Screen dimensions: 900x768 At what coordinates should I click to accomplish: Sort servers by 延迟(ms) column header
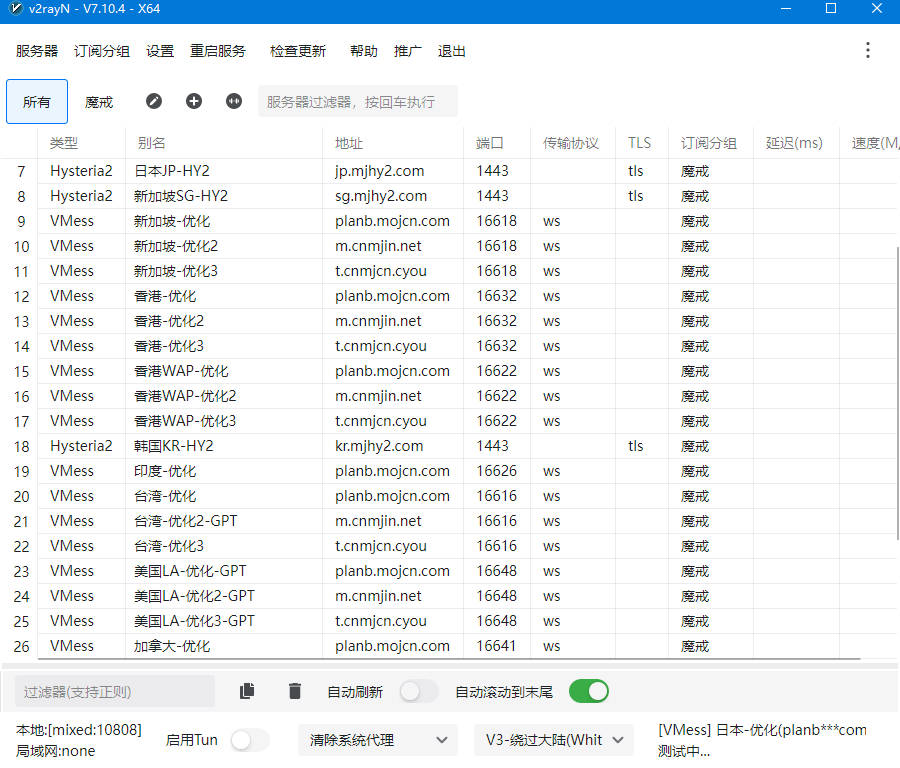[x=794, y=143]
